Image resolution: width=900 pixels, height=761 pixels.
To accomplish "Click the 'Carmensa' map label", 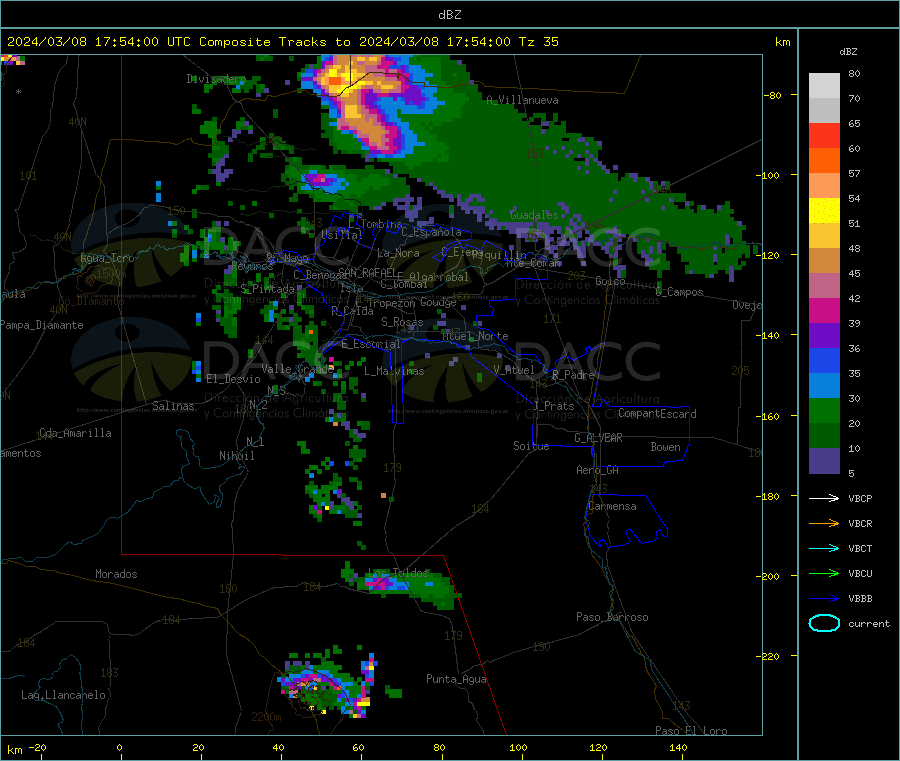I will (x=612, y=506).
